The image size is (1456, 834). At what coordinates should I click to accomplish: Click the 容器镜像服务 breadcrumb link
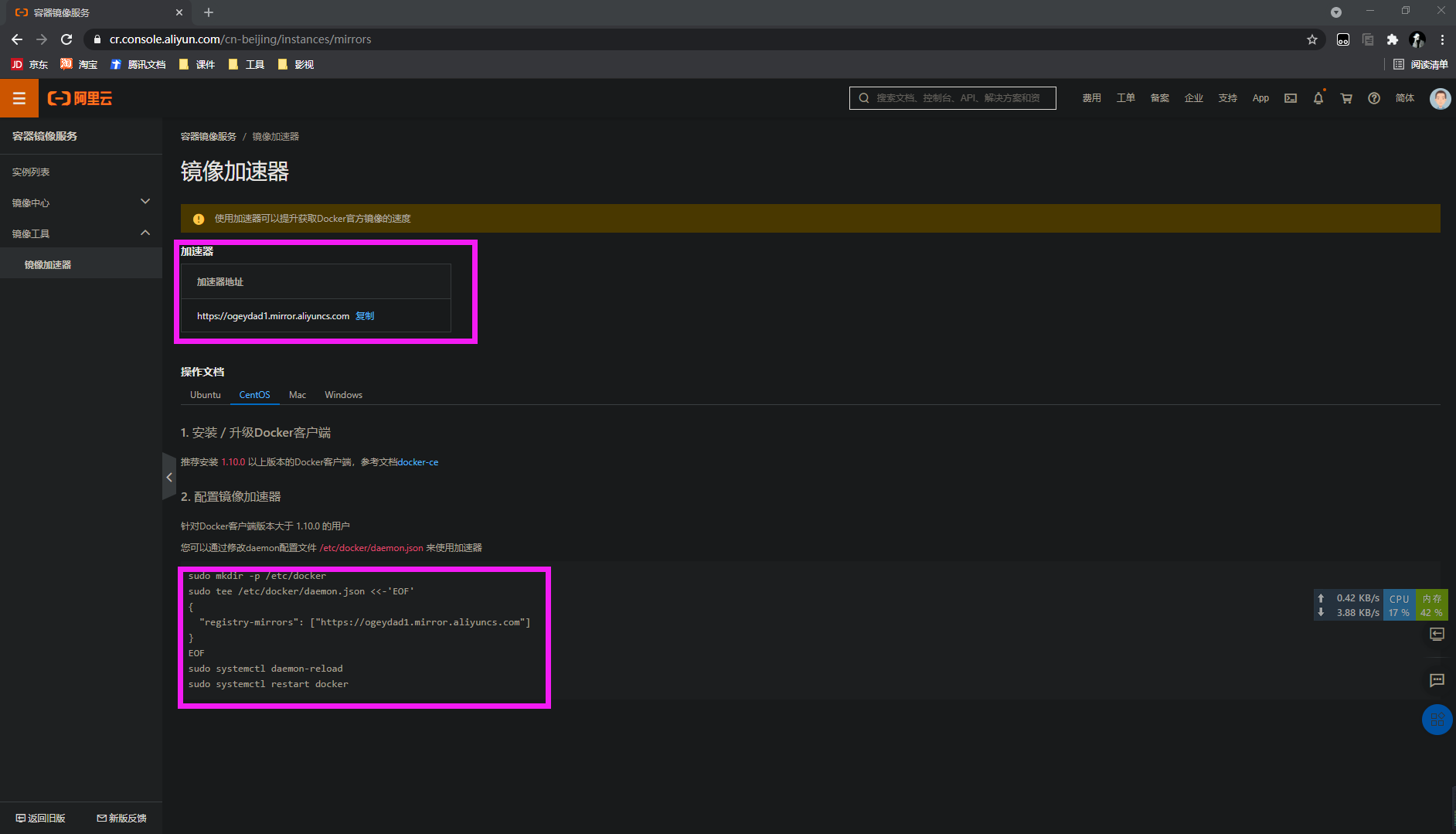209,137
